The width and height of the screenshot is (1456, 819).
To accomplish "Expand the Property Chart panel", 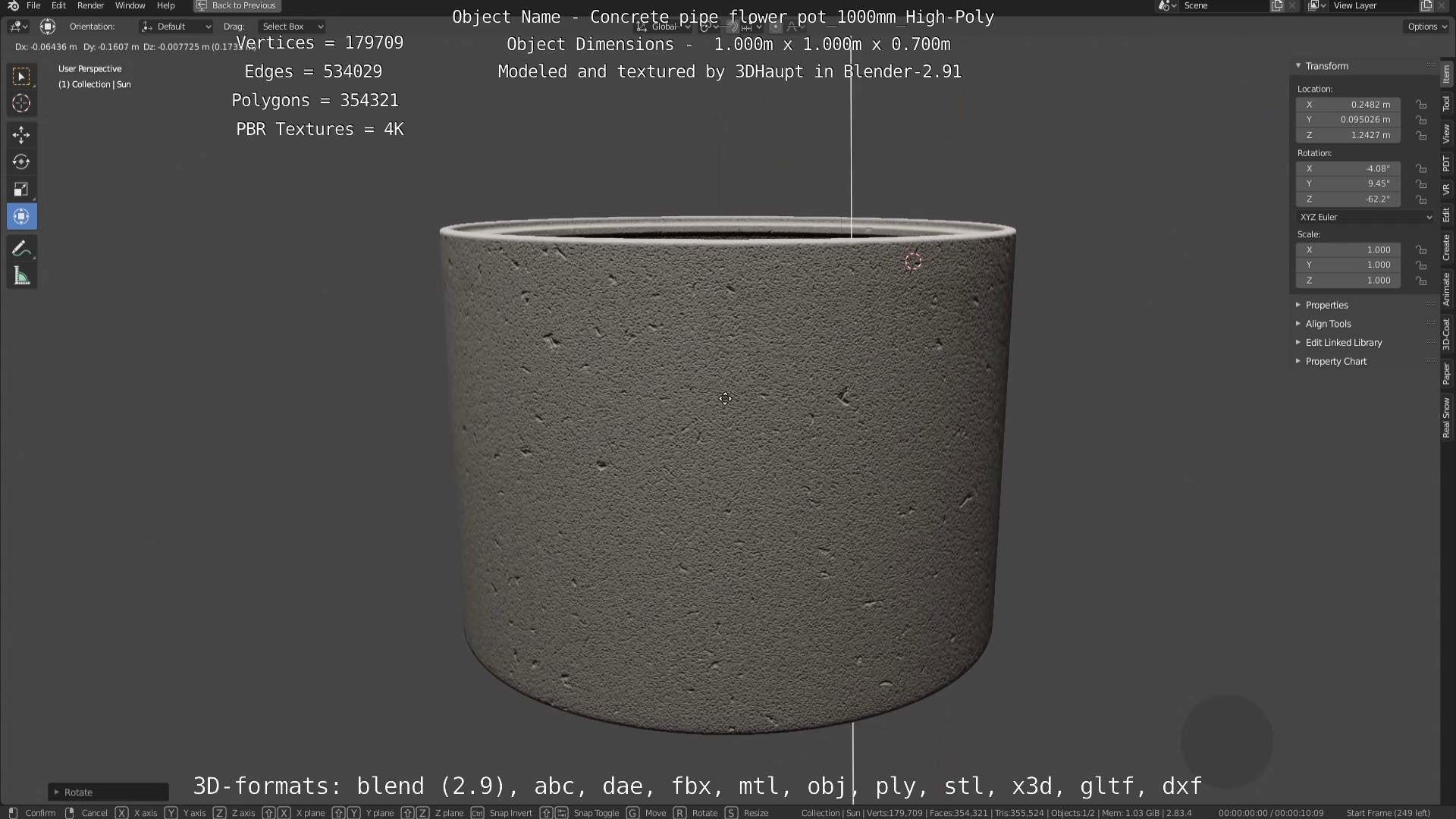I will [x=1335, y=362].
